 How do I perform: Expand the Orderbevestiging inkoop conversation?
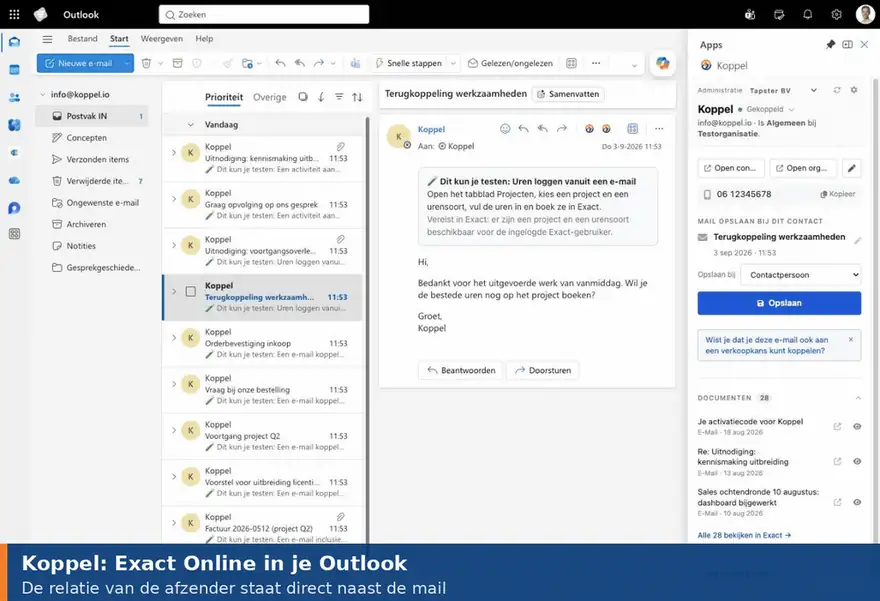tap(174, 338)
